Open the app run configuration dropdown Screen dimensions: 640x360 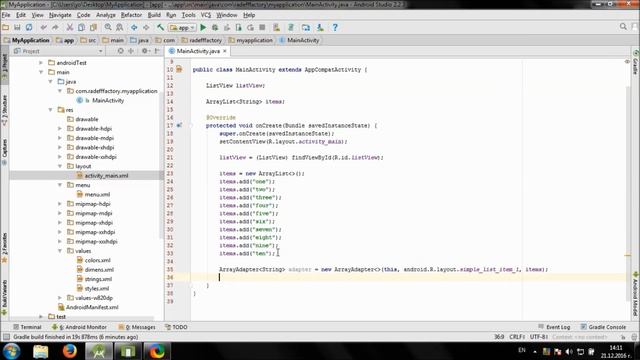point(182,28)
